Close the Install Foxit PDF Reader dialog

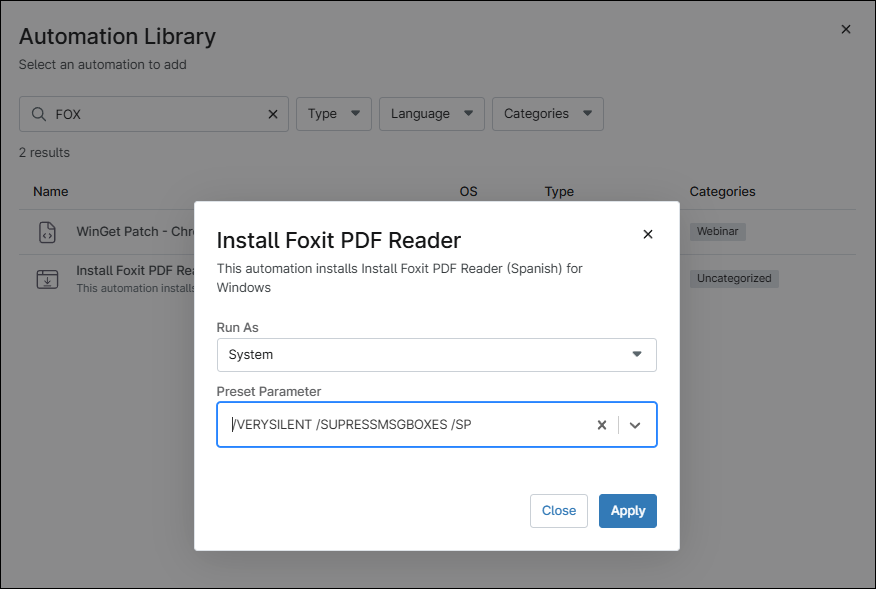pos(648,233)
